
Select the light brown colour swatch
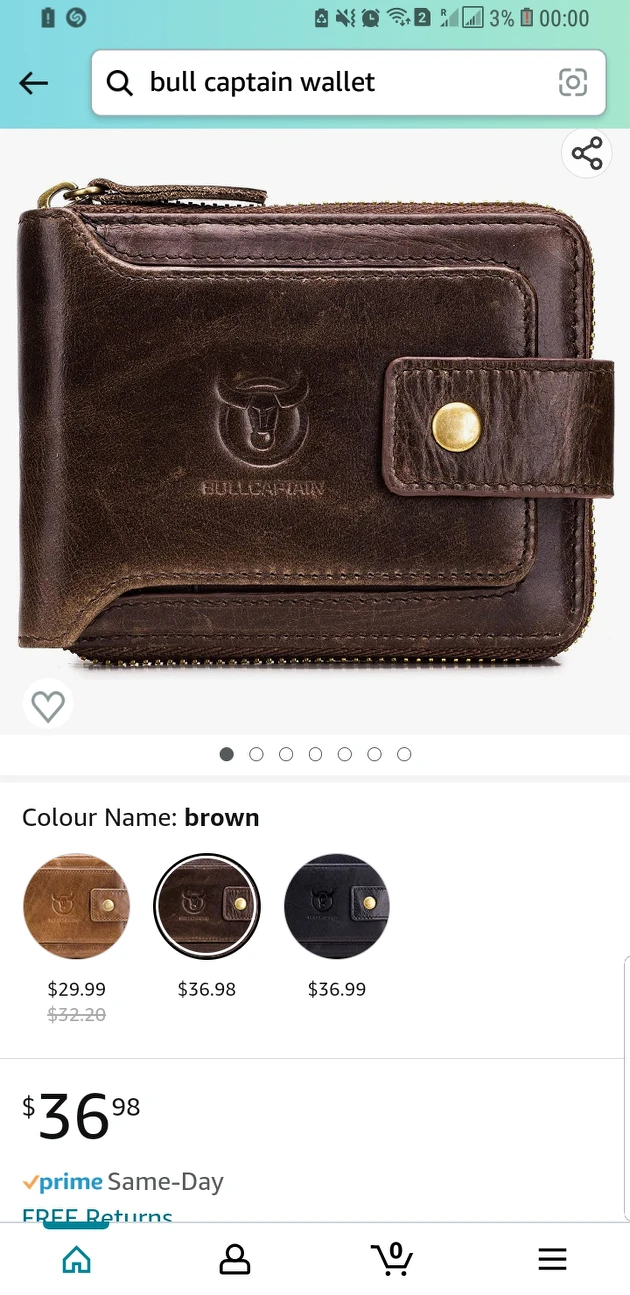click(x=77, y=907)
